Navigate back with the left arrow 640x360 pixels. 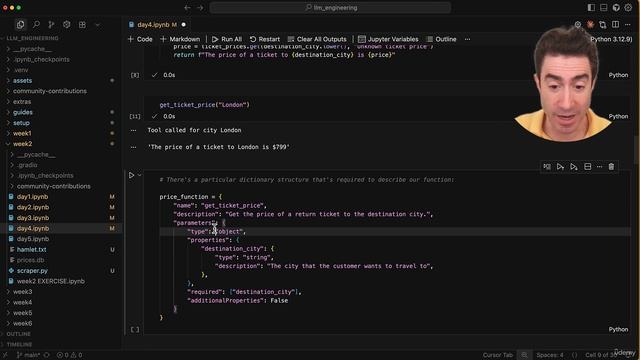pos(187,7)
